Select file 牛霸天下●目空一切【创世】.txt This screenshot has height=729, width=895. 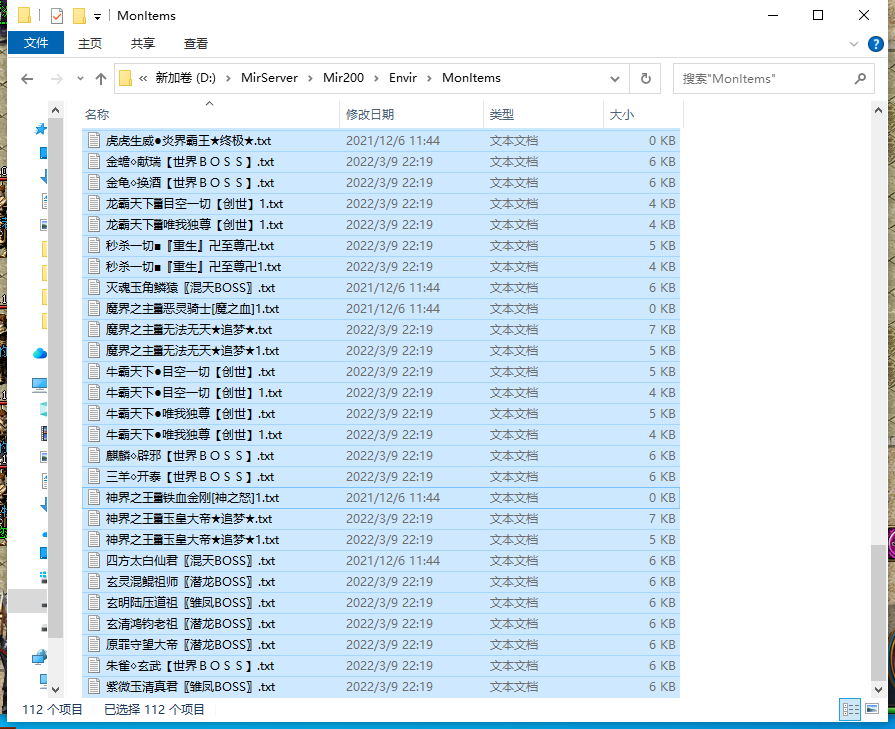381,372
